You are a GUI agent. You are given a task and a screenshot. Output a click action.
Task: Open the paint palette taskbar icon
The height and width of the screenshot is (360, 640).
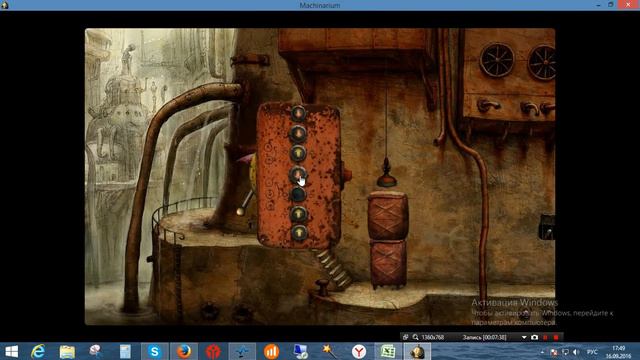click(x=96, y=351)
